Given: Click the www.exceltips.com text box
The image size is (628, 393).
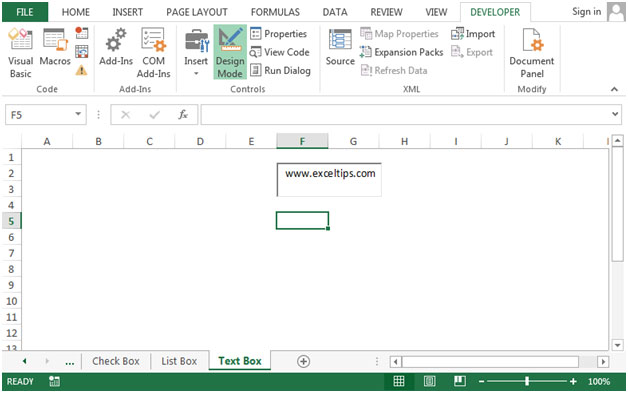Looking at the screenshot, I should 329,179.
